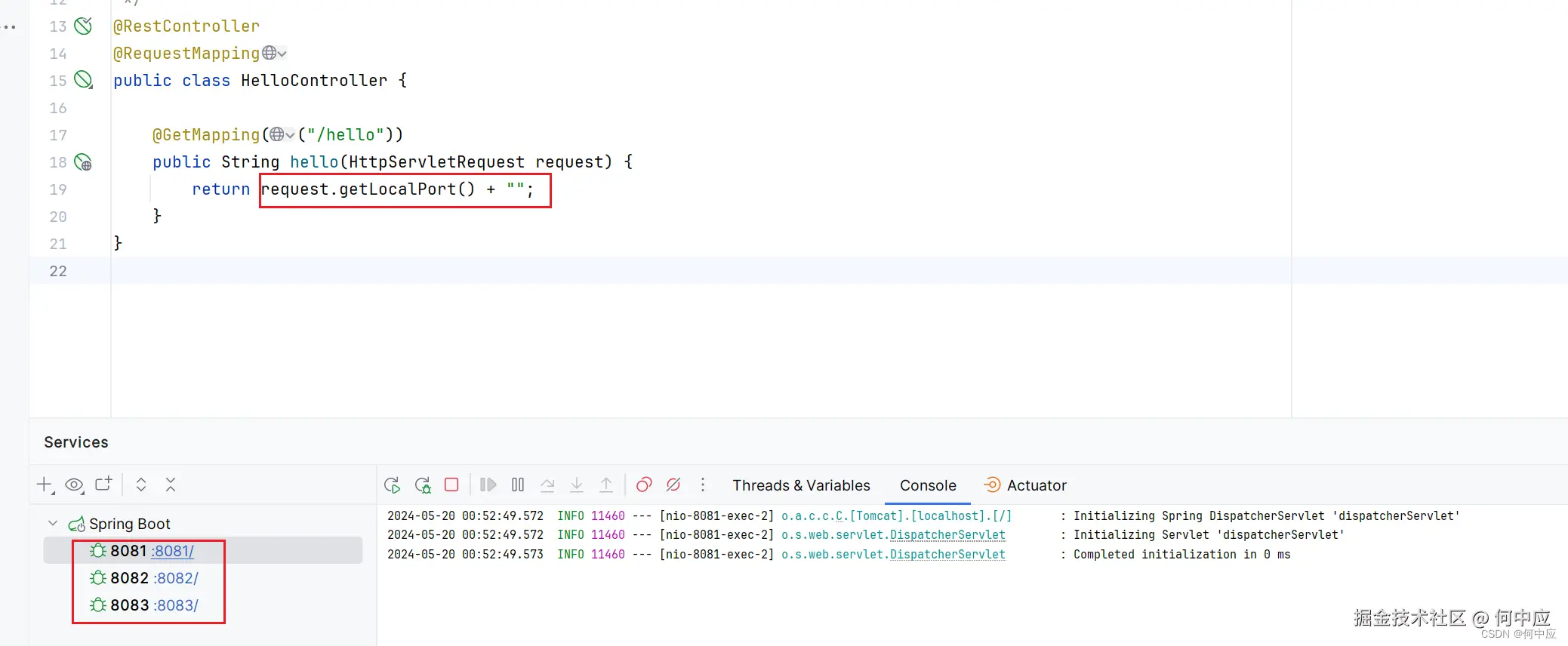Switch to the Threads & Variables tab
The width and height of the screenshot is (1568, 646).
coord(801,485)
